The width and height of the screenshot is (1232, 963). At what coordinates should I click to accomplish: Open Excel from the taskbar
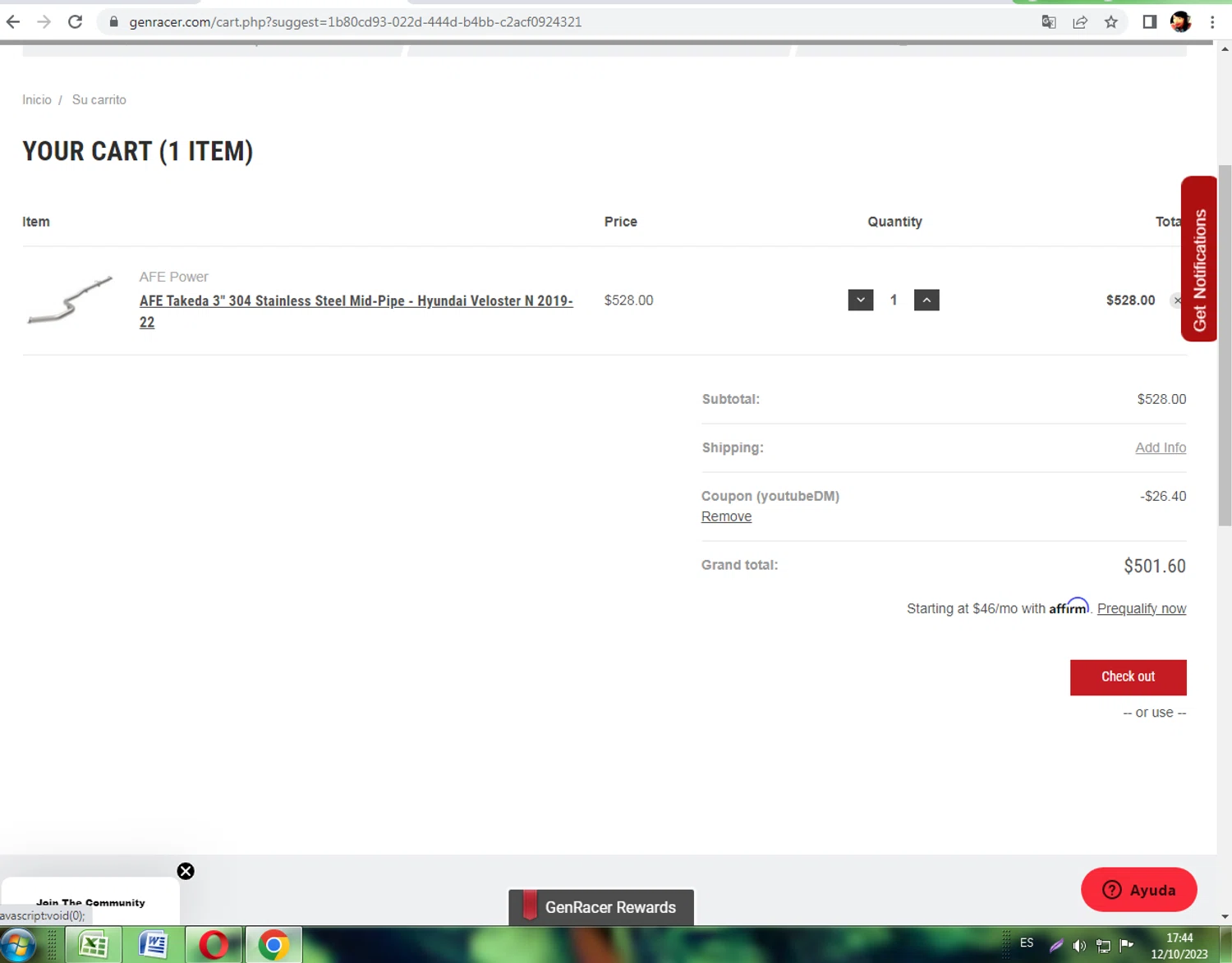pos(94,945)
